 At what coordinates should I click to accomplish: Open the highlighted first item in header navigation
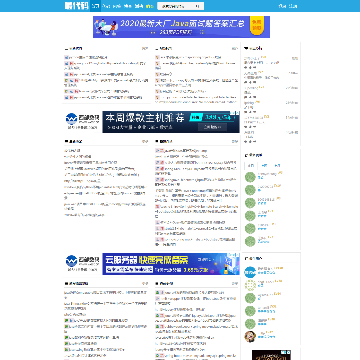pyautogui.click(x=95, y=6)
